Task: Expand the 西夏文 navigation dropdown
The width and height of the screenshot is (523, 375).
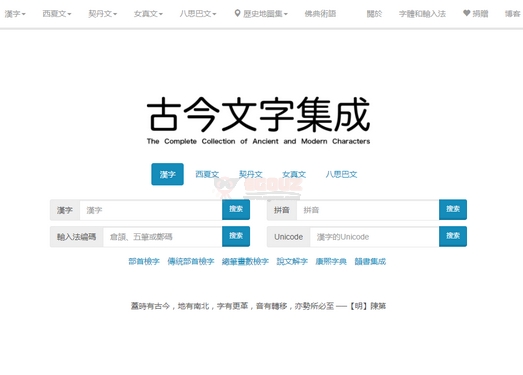Action: pos(57,14)
